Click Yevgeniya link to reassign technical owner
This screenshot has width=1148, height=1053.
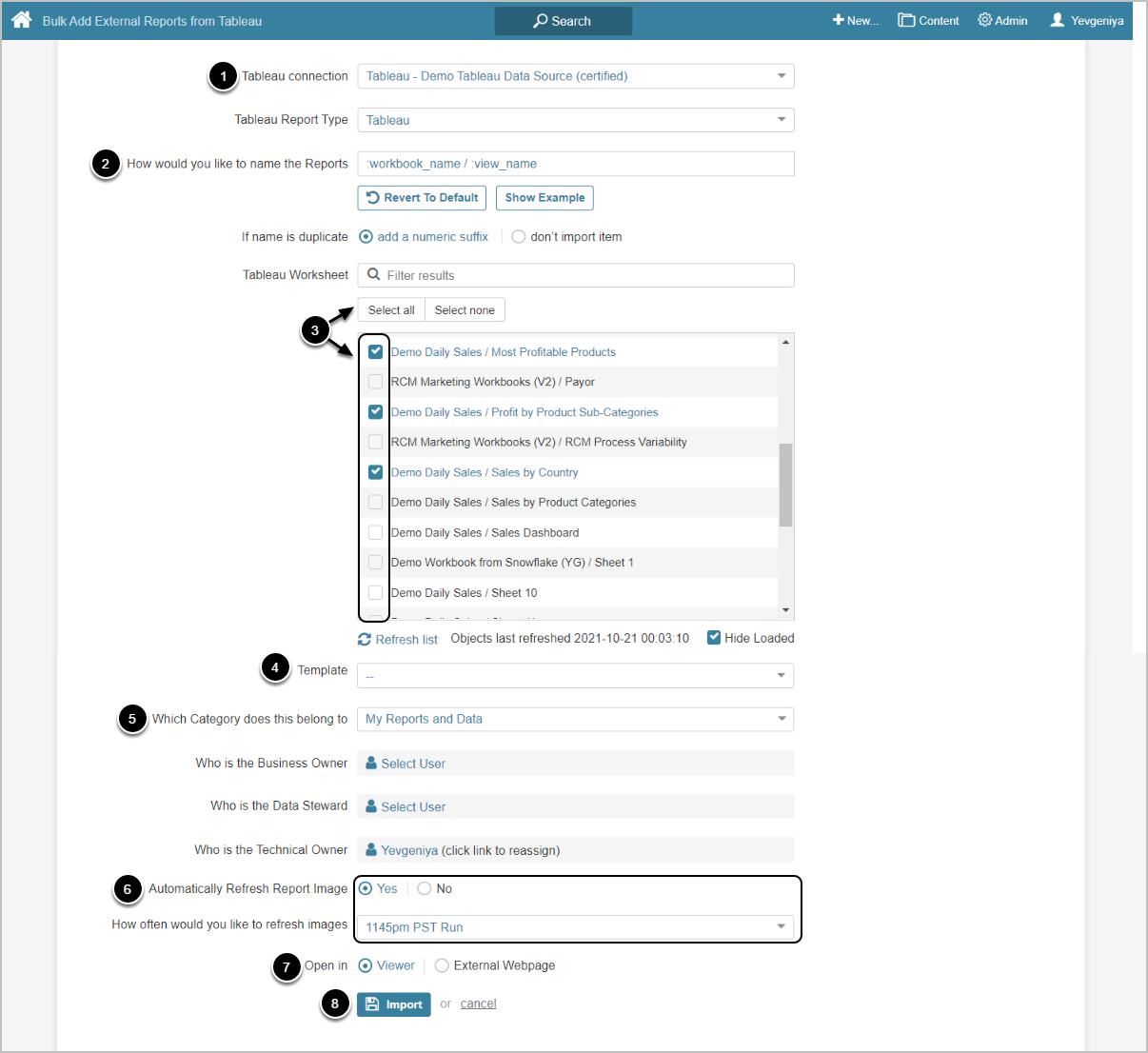click(409, 850)
